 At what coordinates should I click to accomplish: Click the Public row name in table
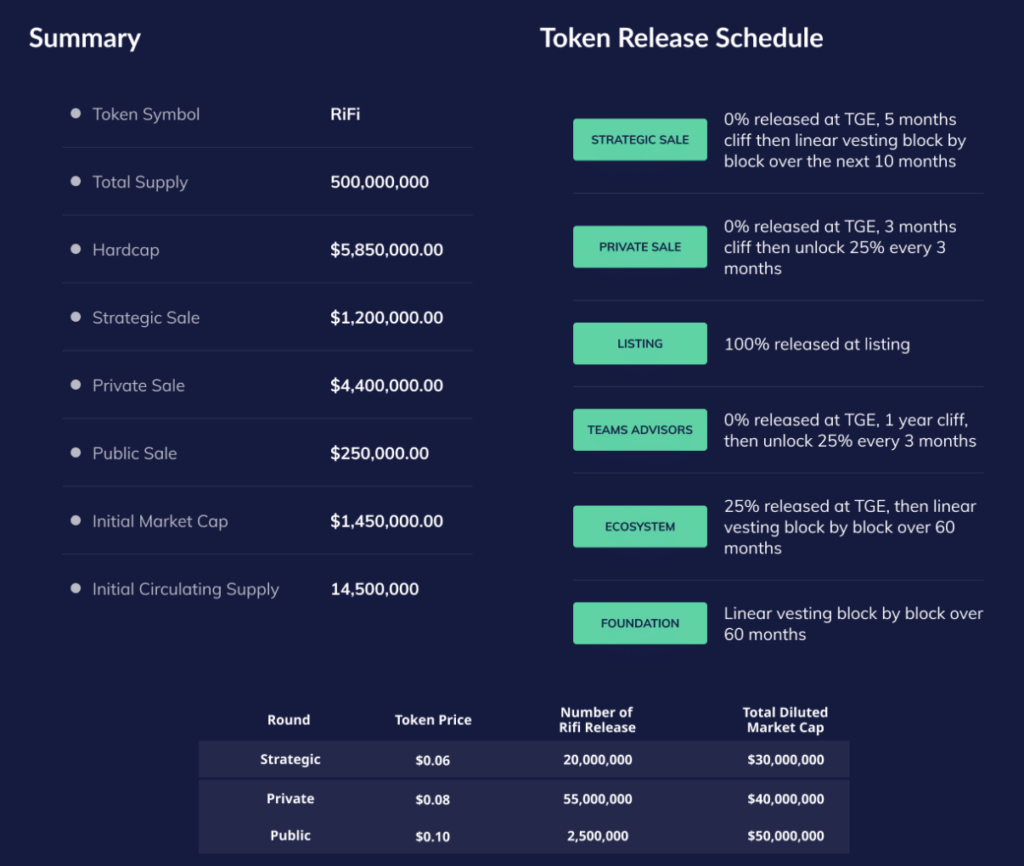(x=290, y=835)
